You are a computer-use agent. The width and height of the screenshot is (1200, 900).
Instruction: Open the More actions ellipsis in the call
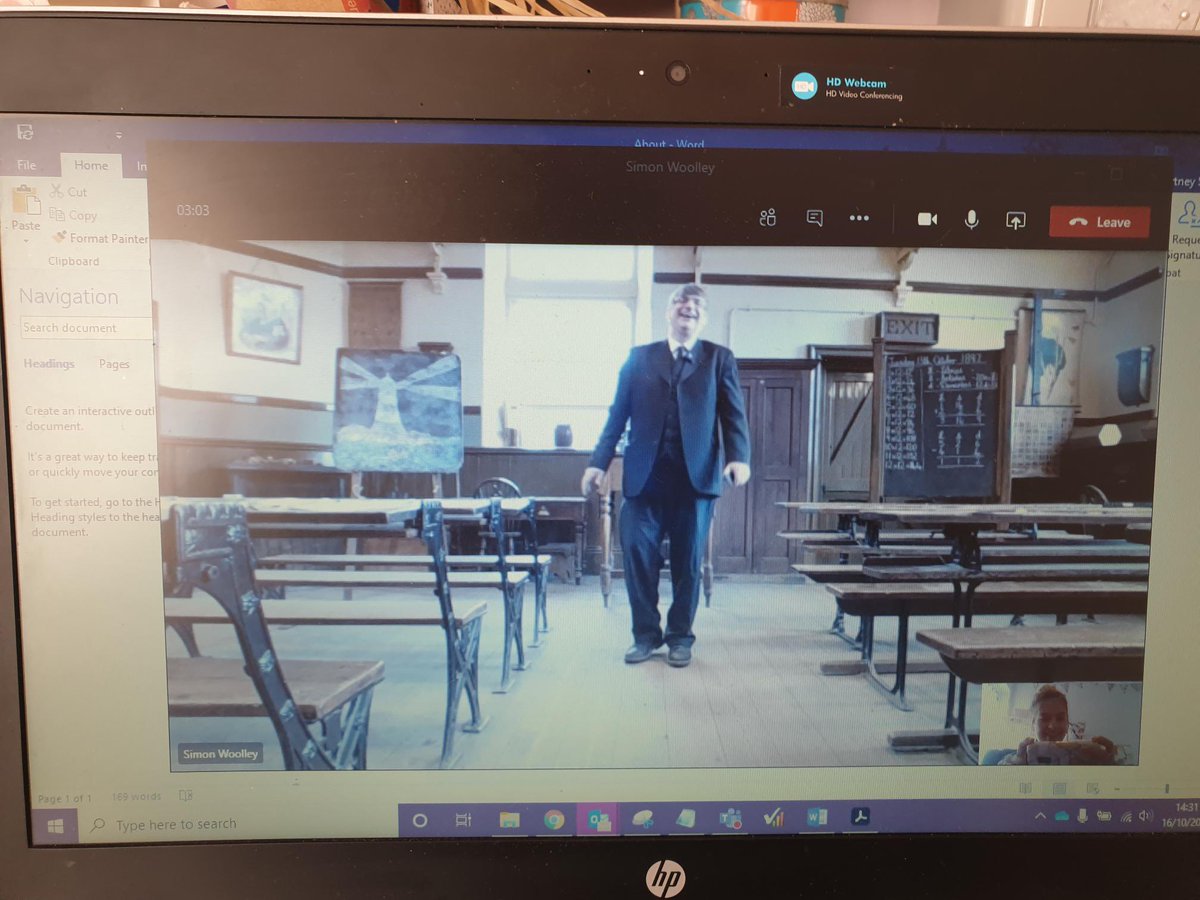click(x=859, y=219)
